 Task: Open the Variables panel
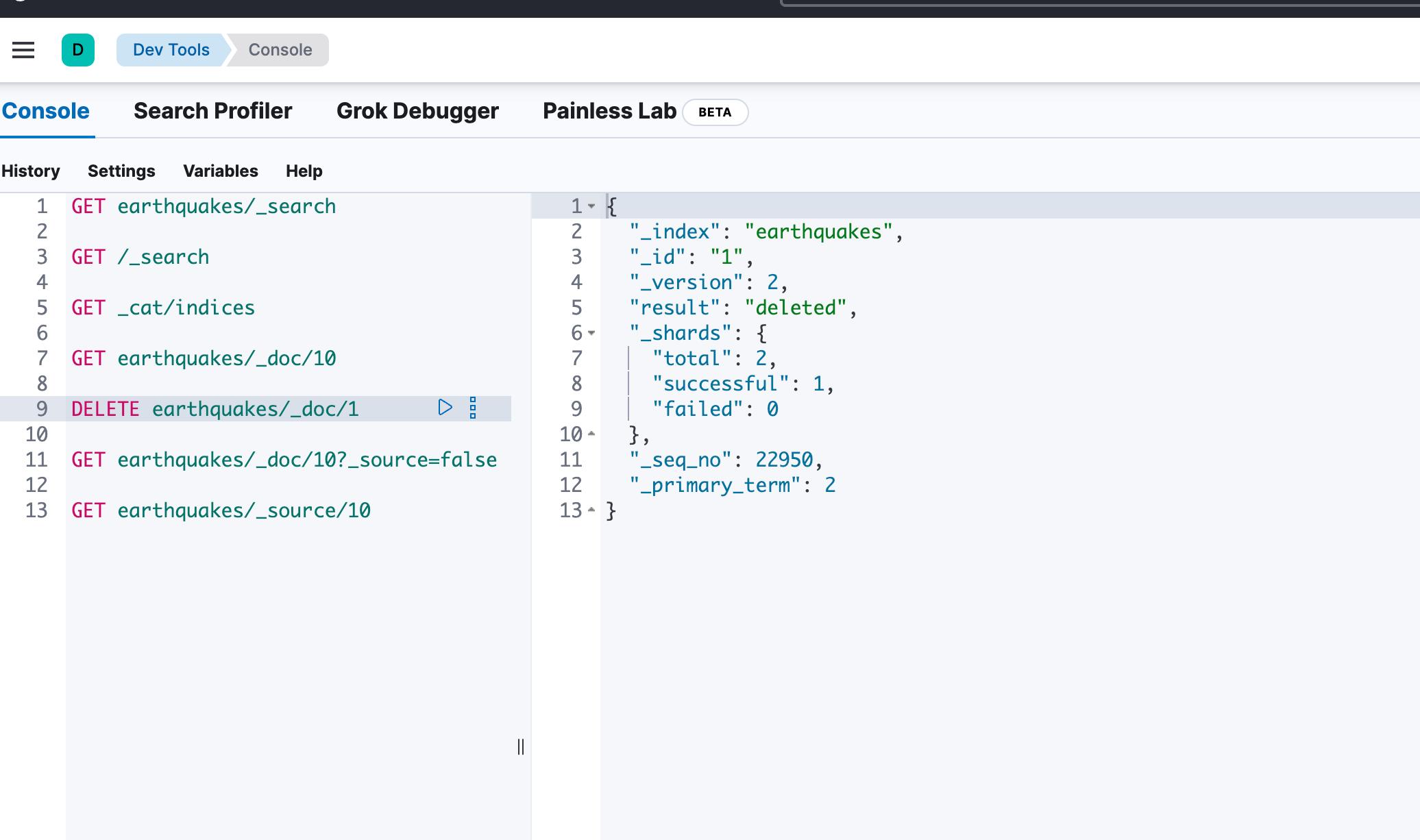pyautogui.click(x=221, y=171)
